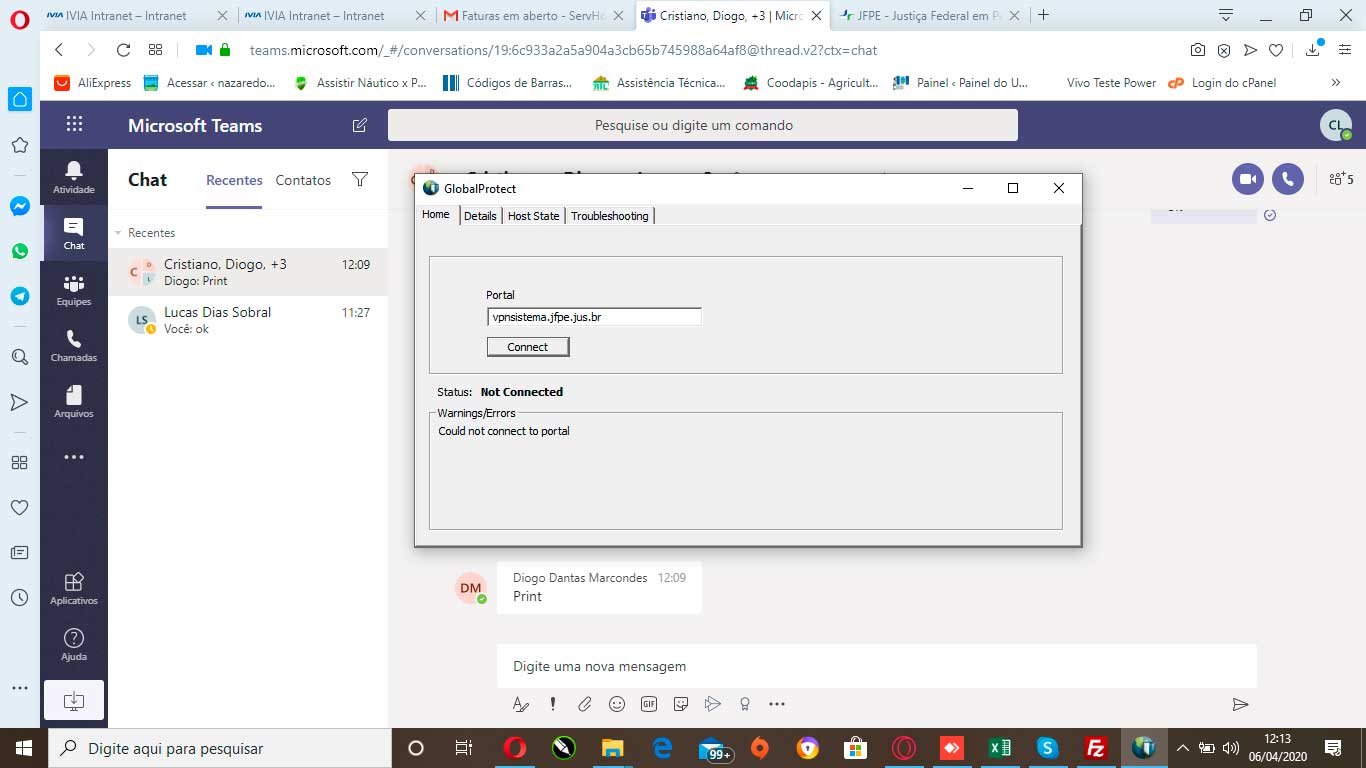Open the emoji picker in composer
The width and height of the screenshot is (1366, 768).
click(617, 704)
